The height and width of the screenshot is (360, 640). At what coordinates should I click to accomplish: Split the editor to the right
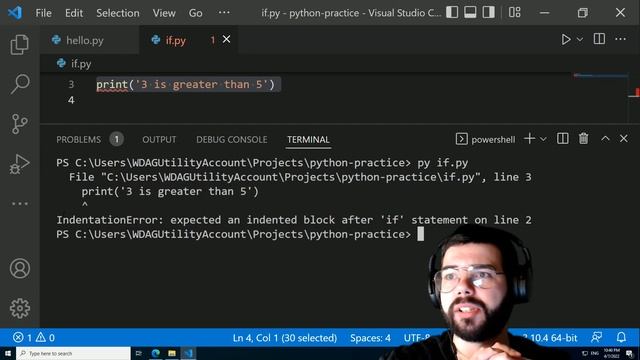coord(599,39)
